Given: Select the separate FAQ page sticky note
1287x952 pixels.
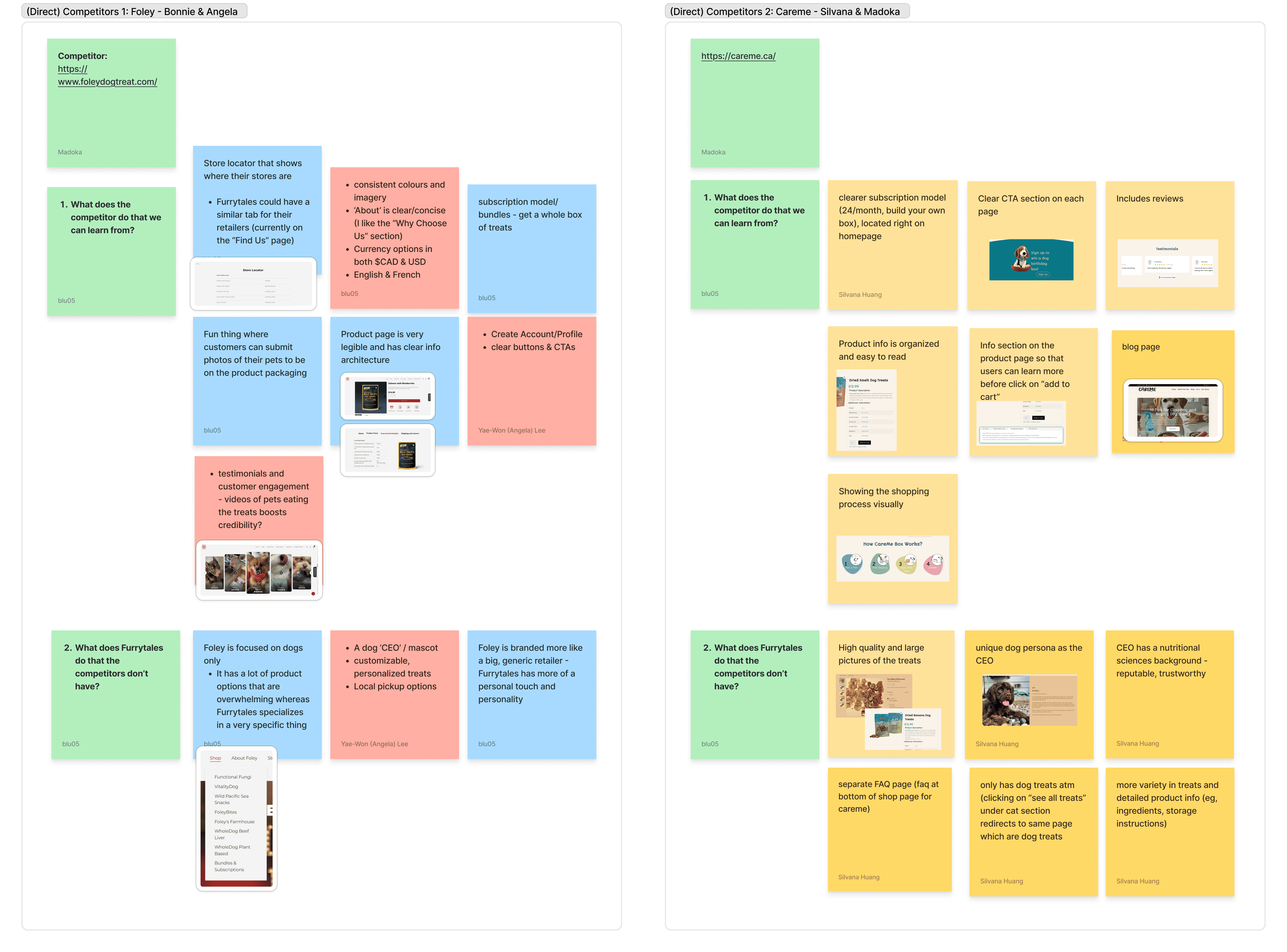Looking at the screenshot, I should point(889,829).
